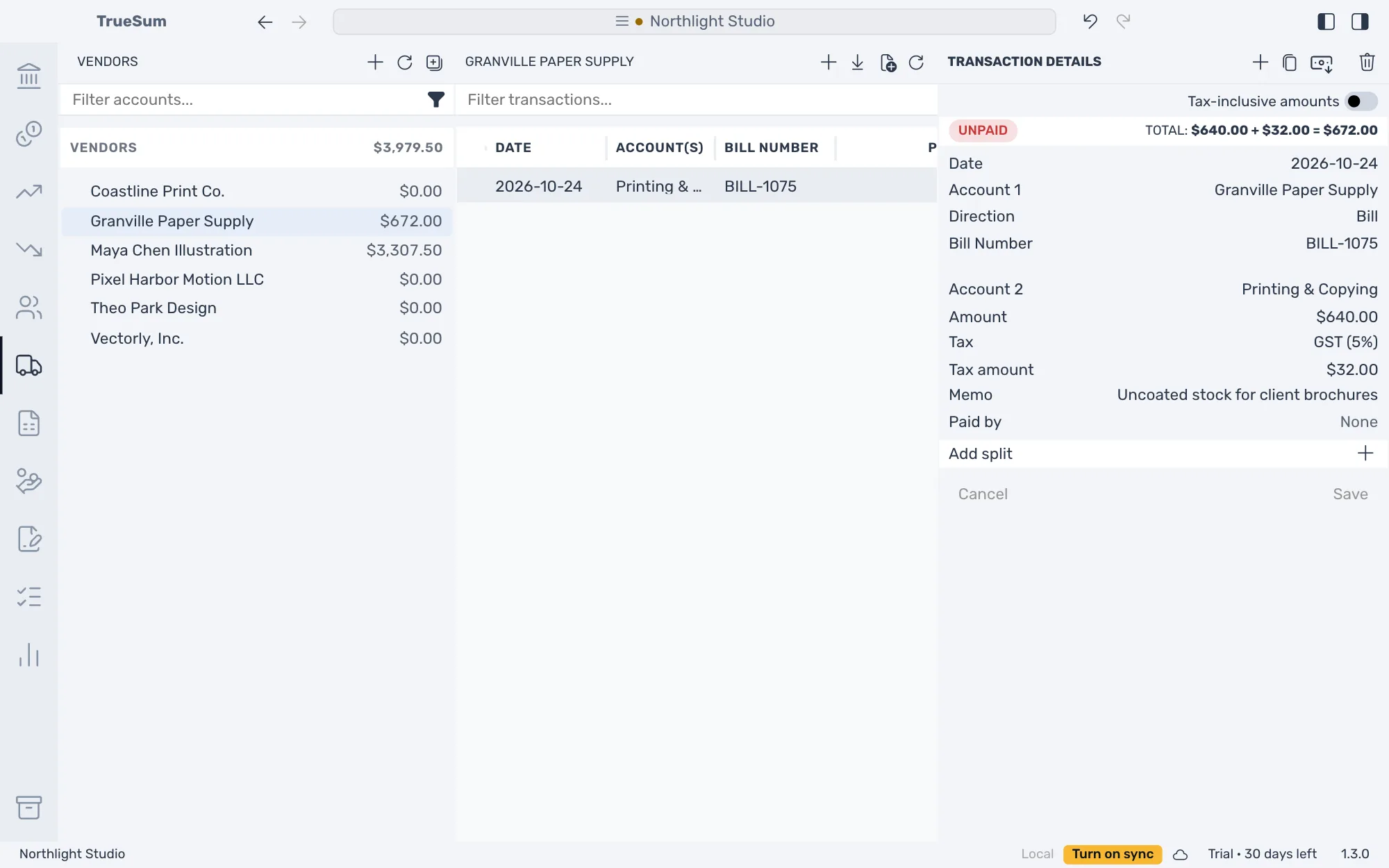Open the hand-with-coin sidebar icon

pos(28,481)
